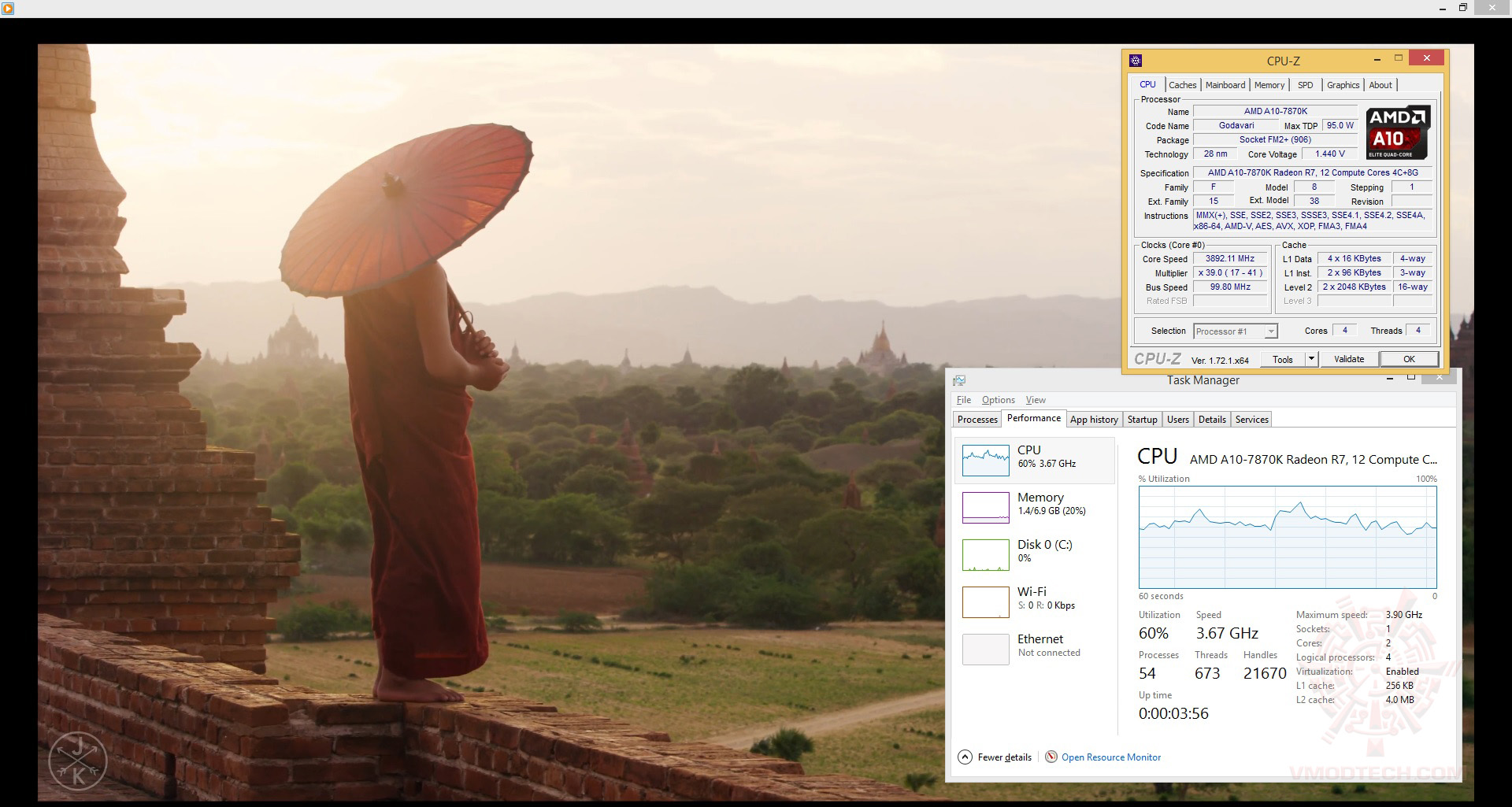Open the Processor #1 selection dropdown
Image resolution: width=1512 pixels, height=807 pixels.
point(1235,331)
